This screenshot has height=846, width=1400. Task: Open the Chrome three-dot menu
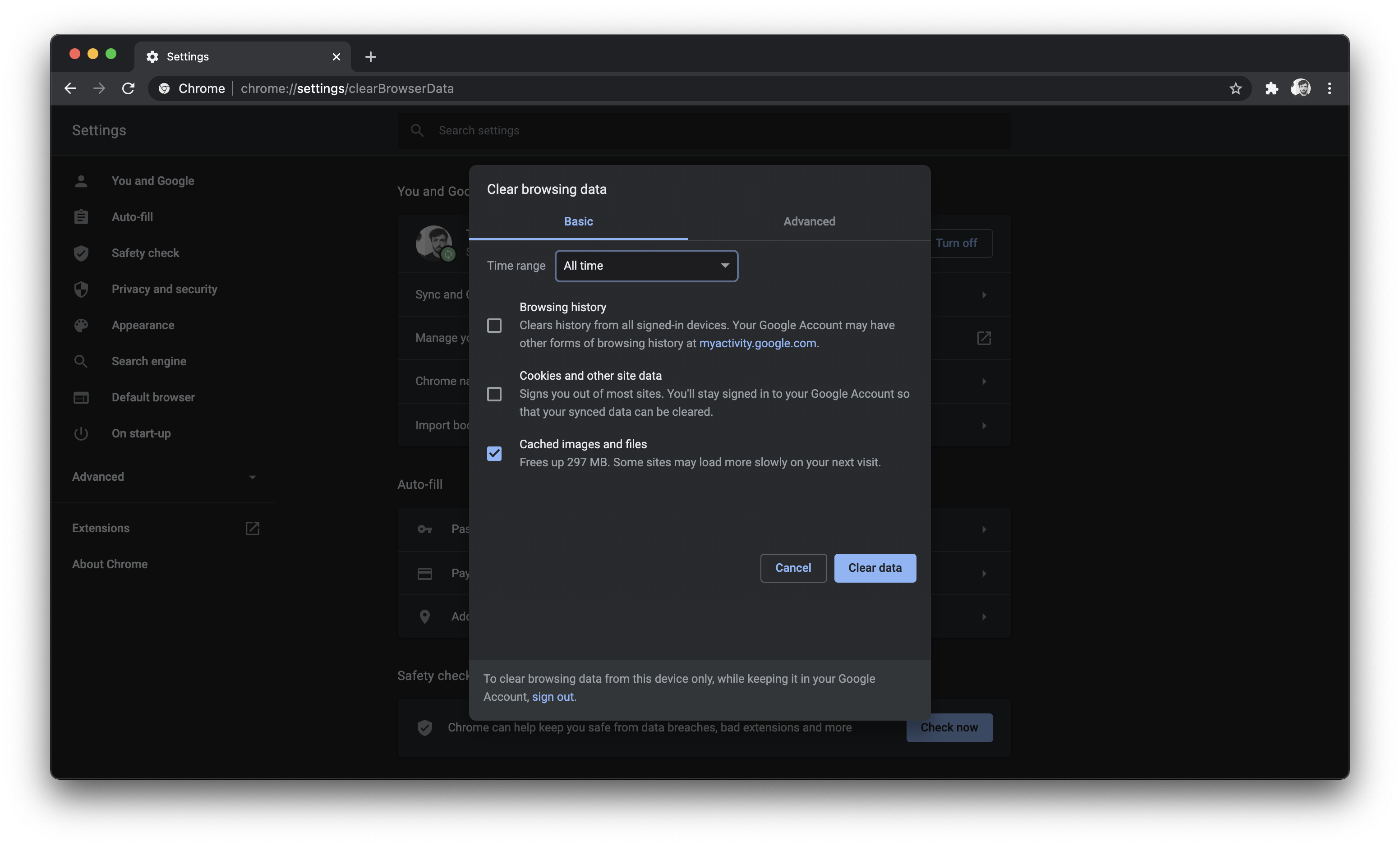pos(1329,89)
